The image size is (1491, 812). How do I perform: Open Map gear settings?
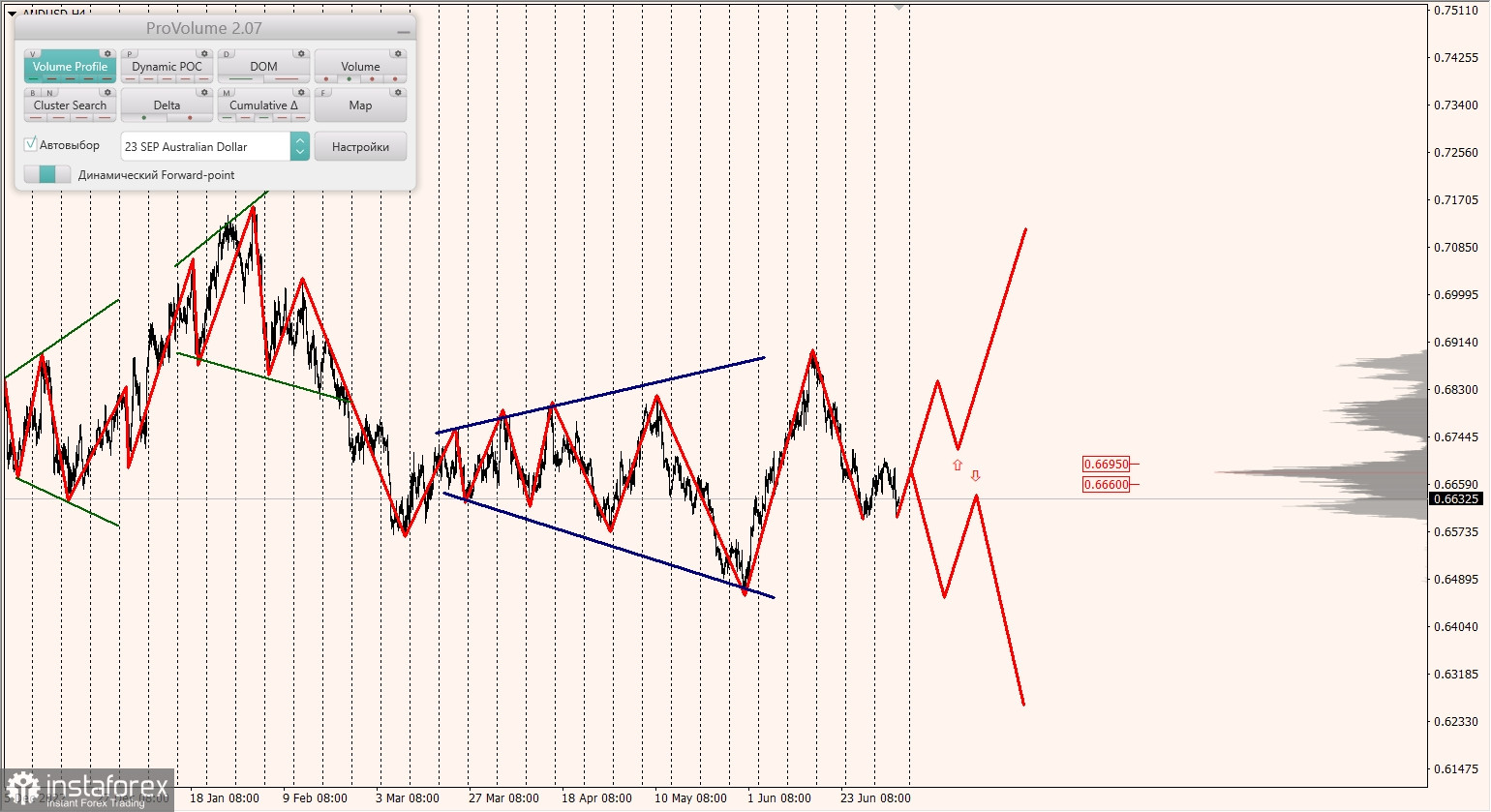point(398,92)
